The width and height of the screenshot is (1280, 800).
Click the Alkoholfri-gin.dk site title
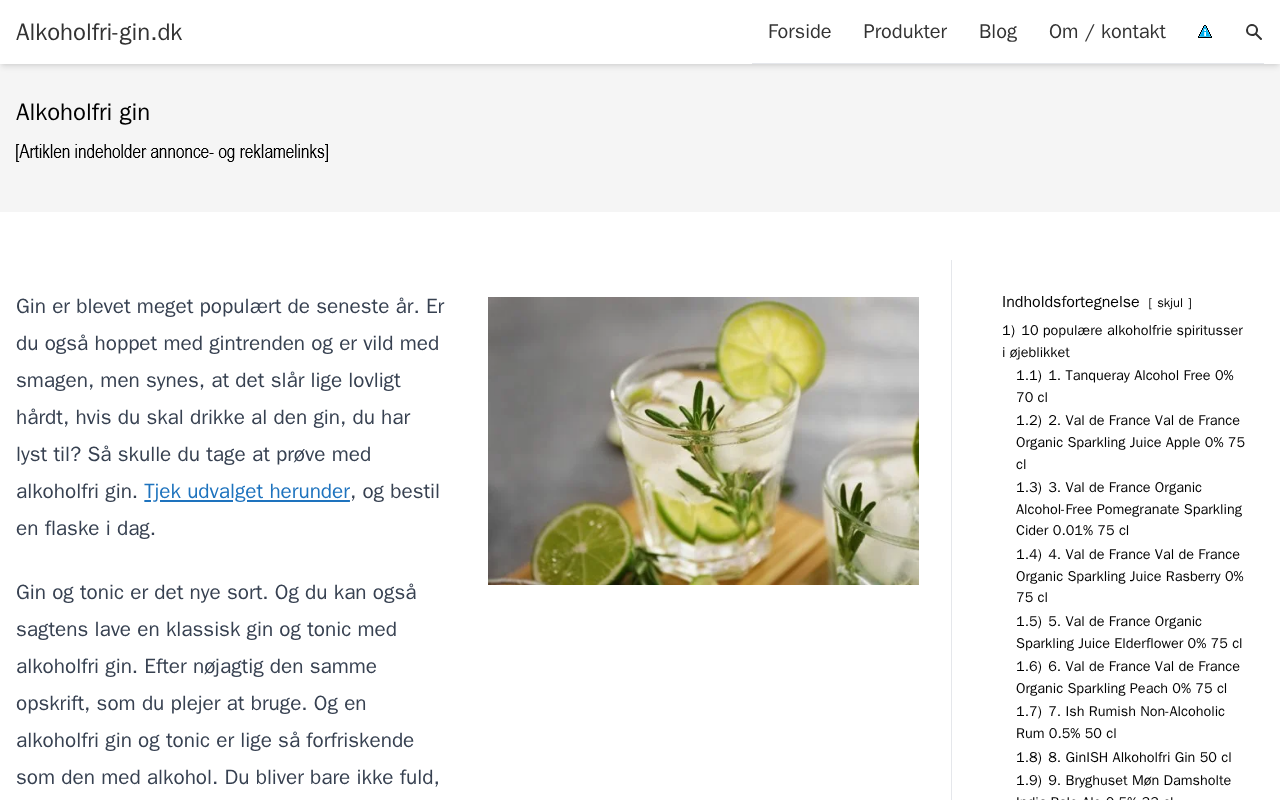pos(99,32)
